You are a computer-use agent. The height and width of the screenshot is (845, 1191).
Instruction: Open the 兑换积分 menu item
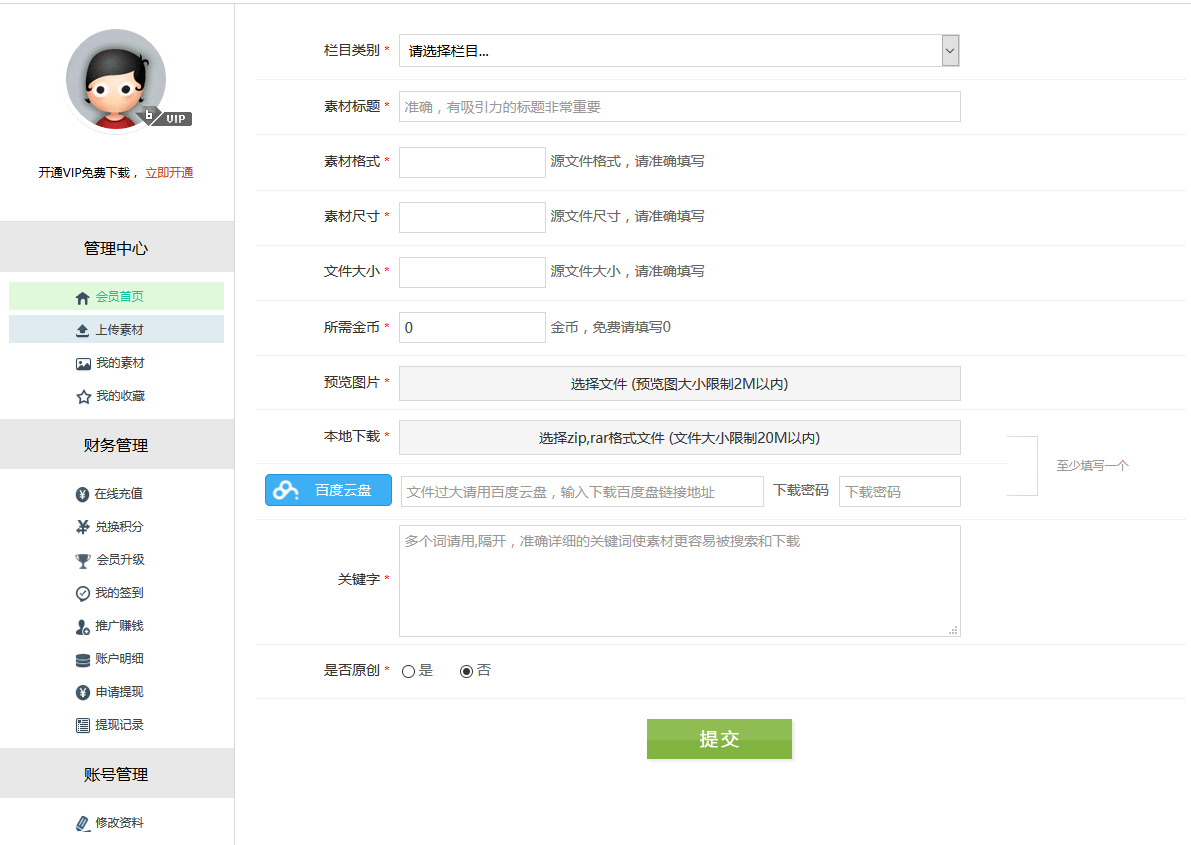tap(119, 527)
